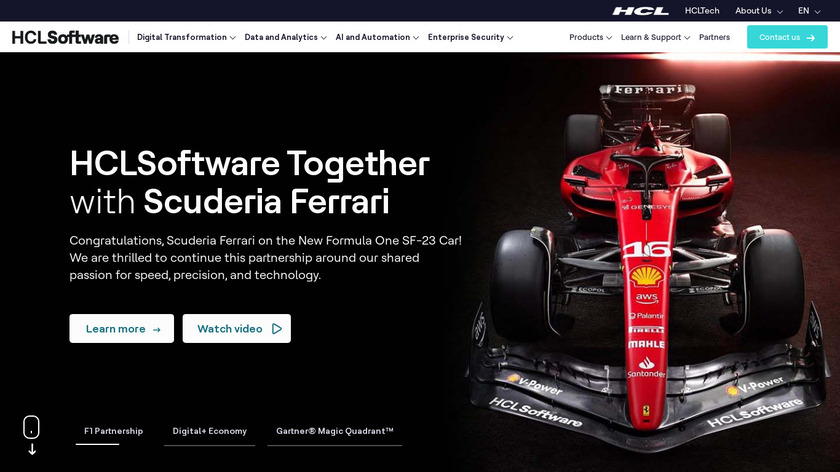Expand the AI and Automation menu
Screen dimensions: 840x472
pos(377,37)
